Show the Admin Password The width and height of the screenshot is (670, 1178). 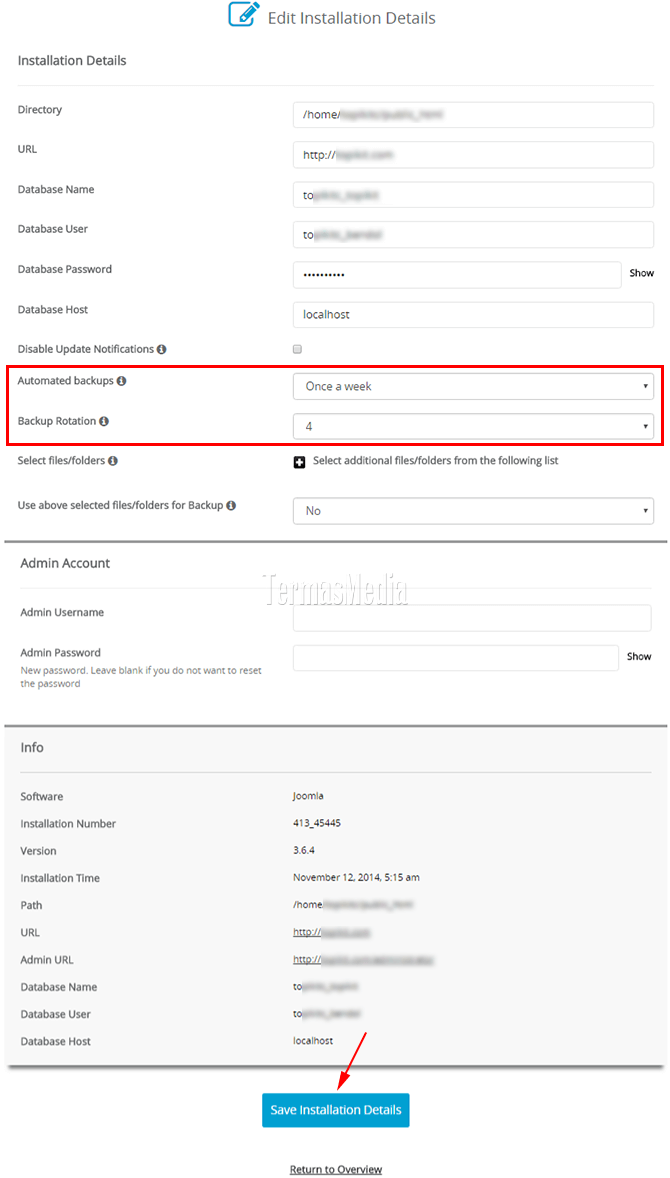pos(639,656)
